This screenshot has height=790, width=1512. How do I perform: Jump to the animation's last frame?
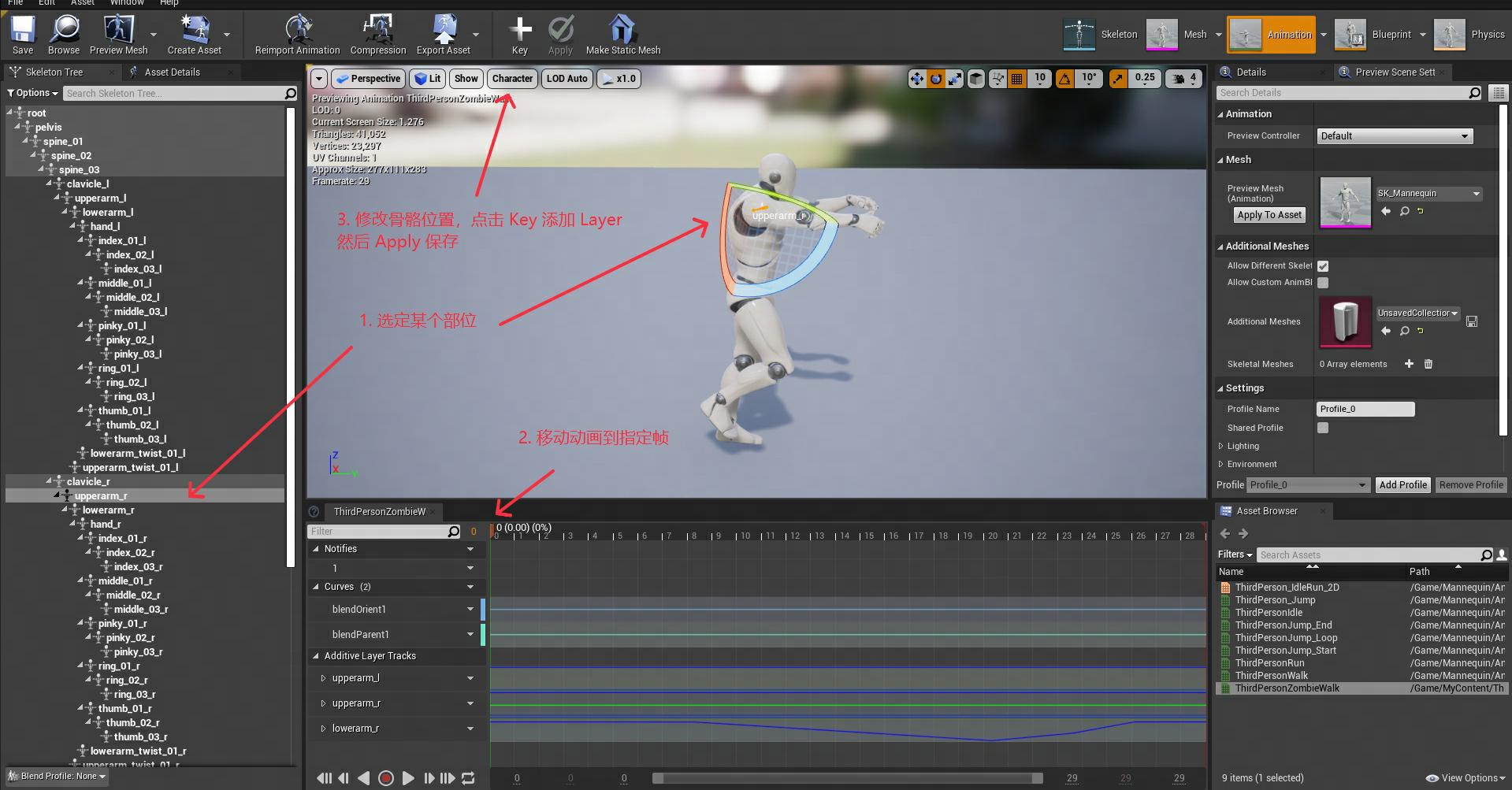coord(448,778)
